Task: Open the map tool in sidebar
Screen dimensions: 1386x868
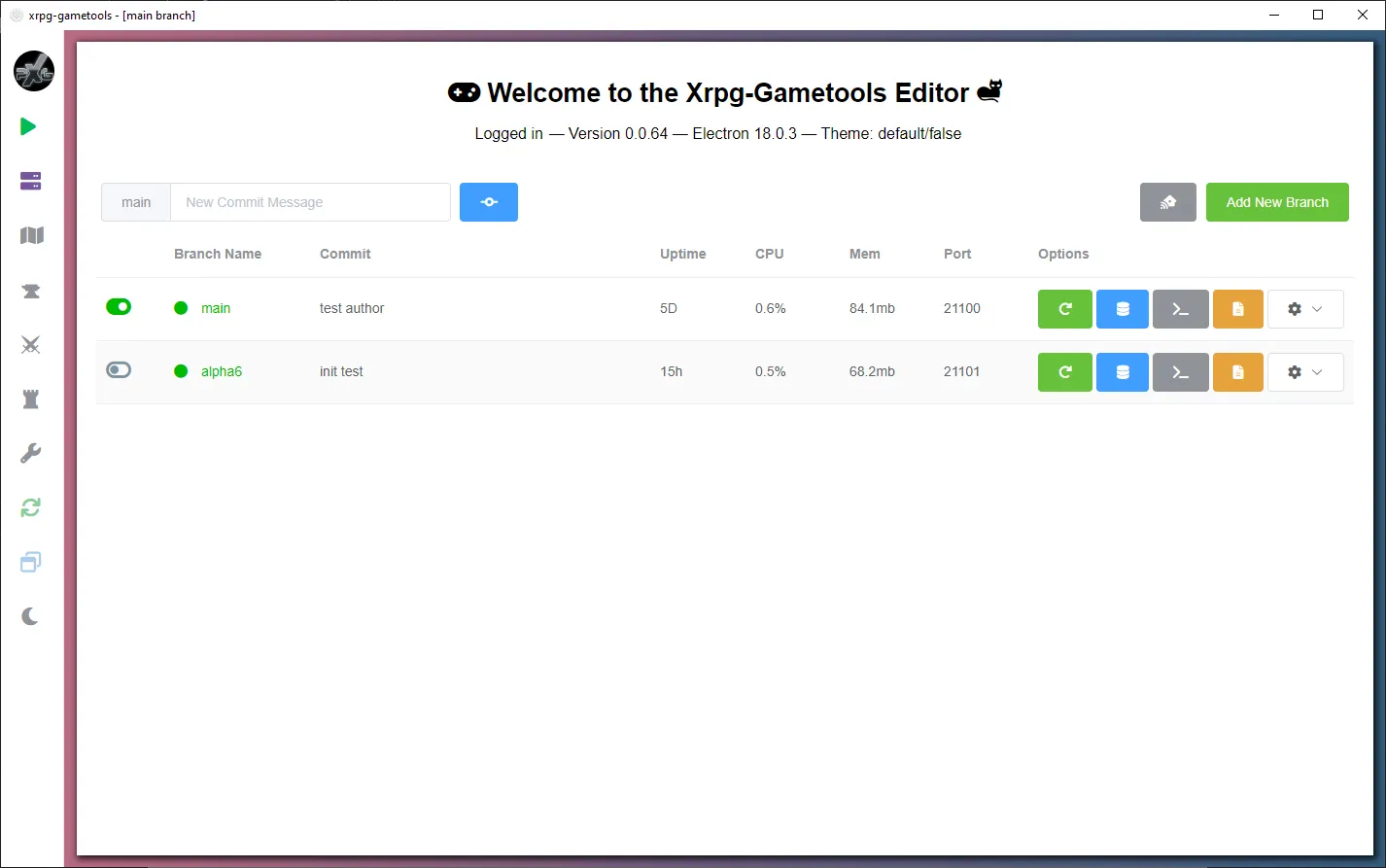Action: coord(29,235)
